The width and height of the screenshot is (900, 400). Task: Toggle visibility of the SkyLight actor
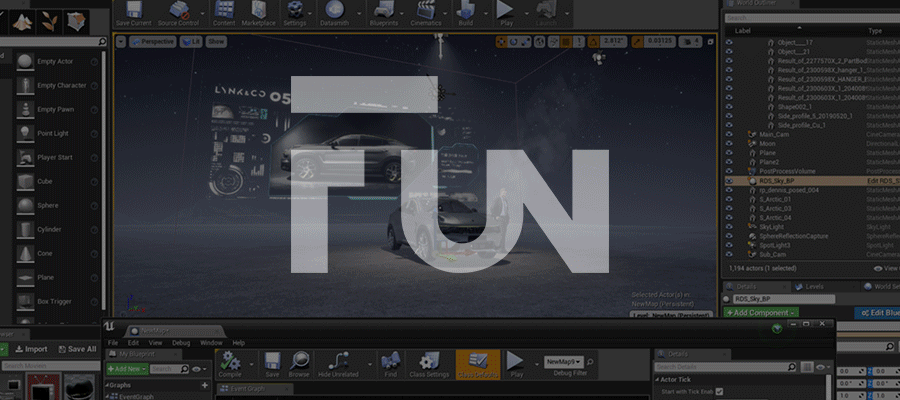pos(729,226)
